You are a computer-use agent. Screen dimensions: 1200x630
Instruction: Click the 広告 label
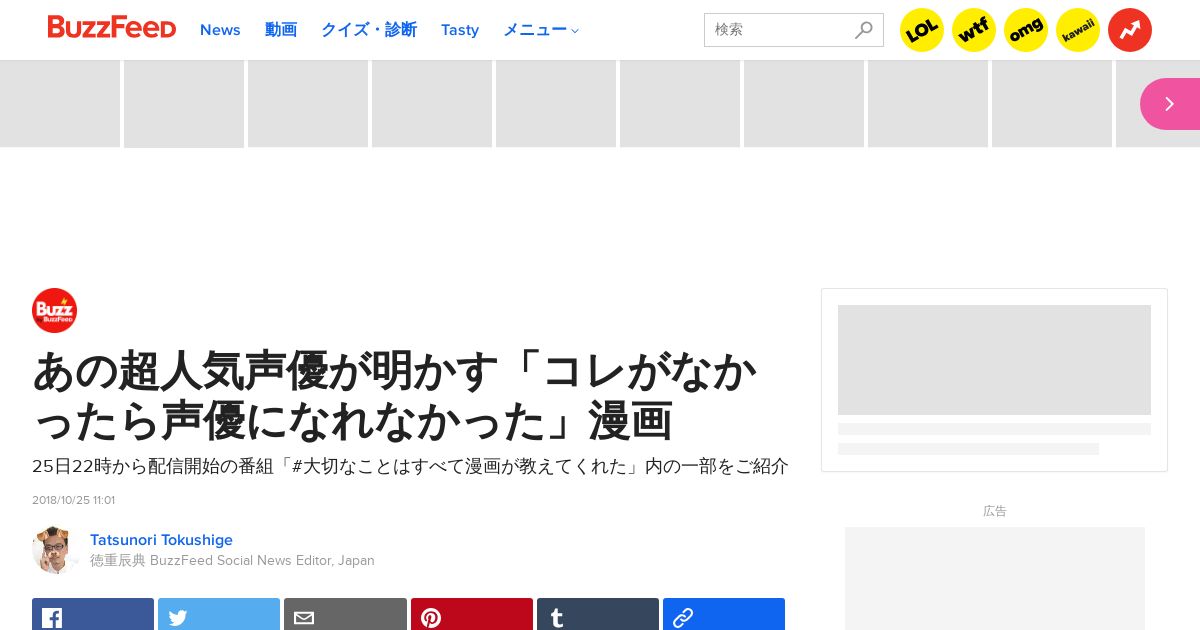coord(995,511)
